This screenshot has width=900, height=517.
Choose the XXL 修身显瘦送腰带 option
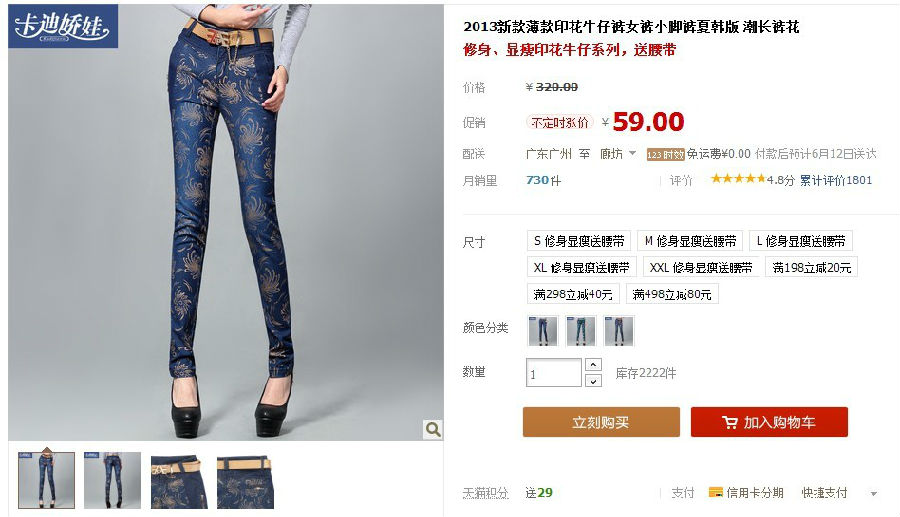pos(701,267)
